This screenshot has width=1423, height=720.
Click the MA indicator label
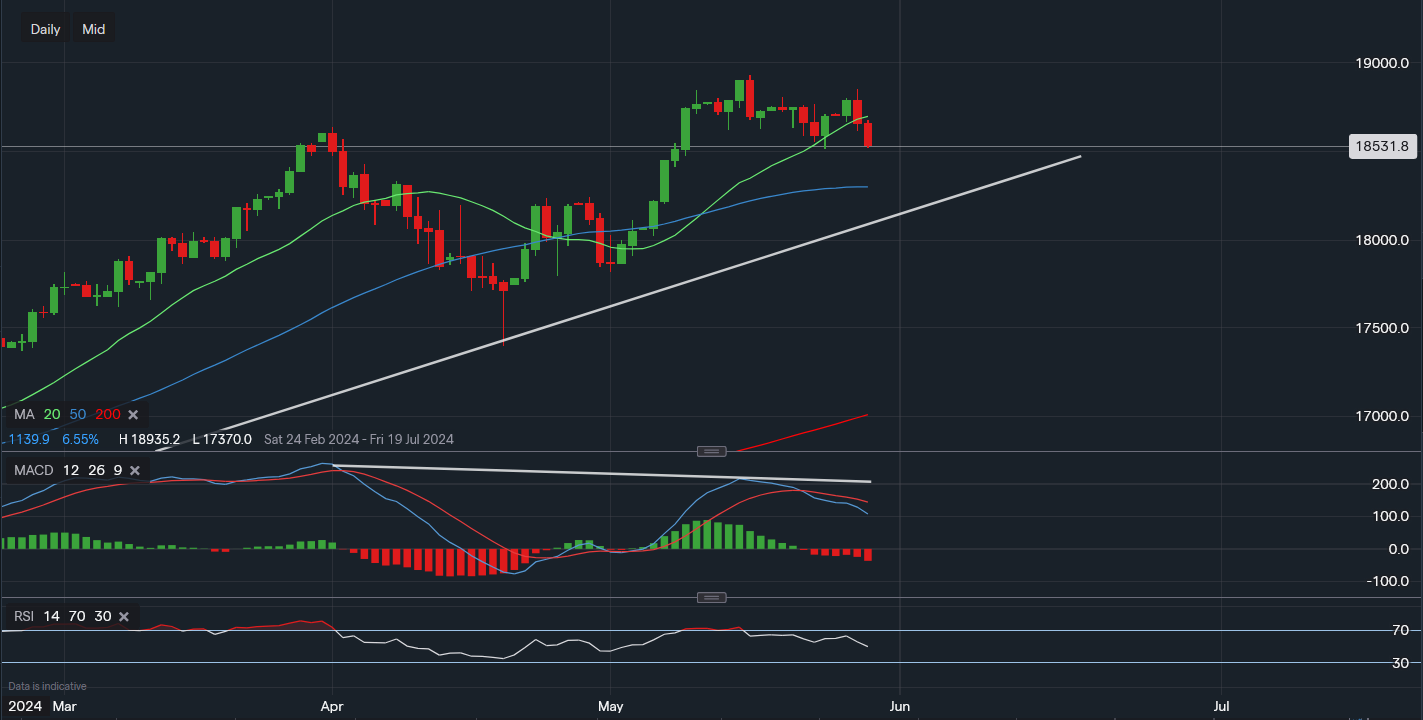(25, 414)
